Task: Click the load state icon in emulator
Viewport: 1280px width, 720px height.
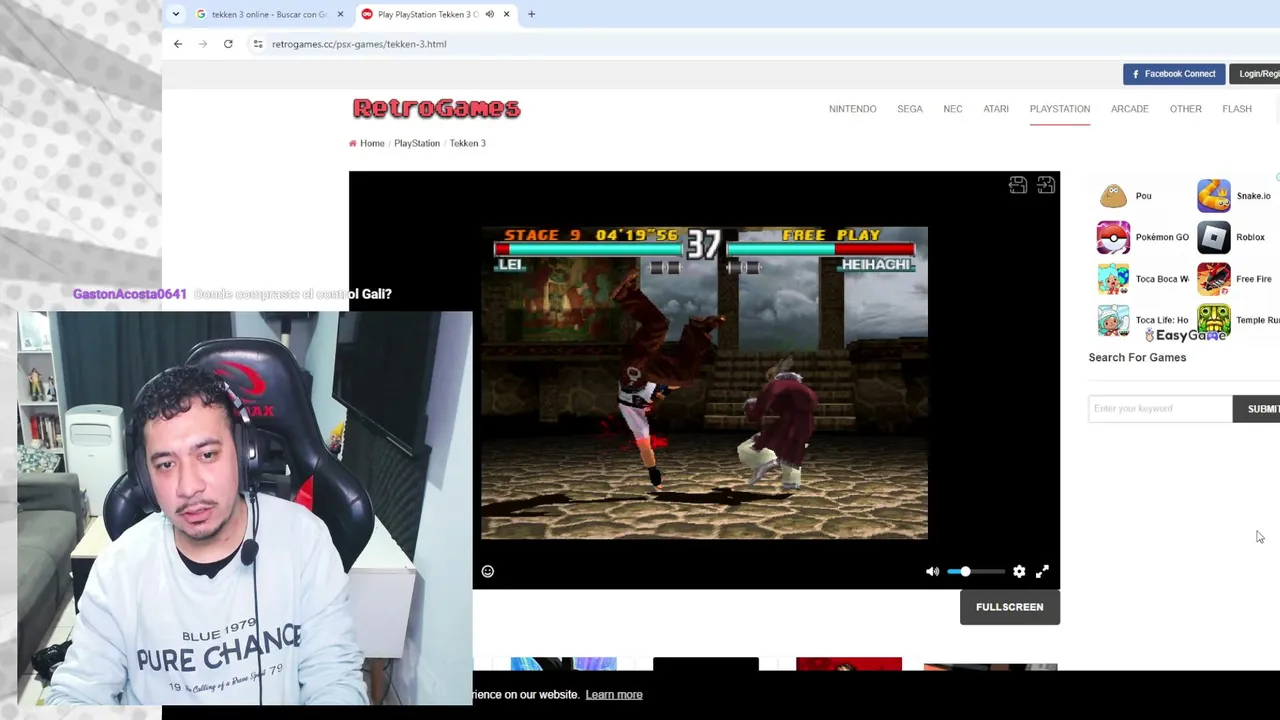Action: point(1046,185)
